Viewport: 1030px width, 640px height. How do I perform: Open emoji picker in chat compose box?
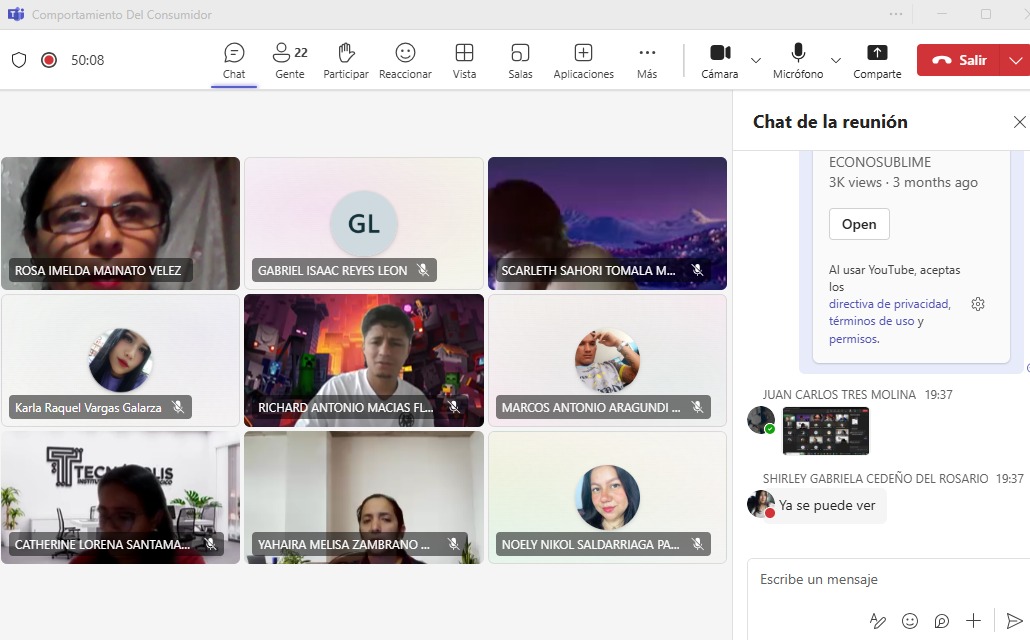point(910,621)
